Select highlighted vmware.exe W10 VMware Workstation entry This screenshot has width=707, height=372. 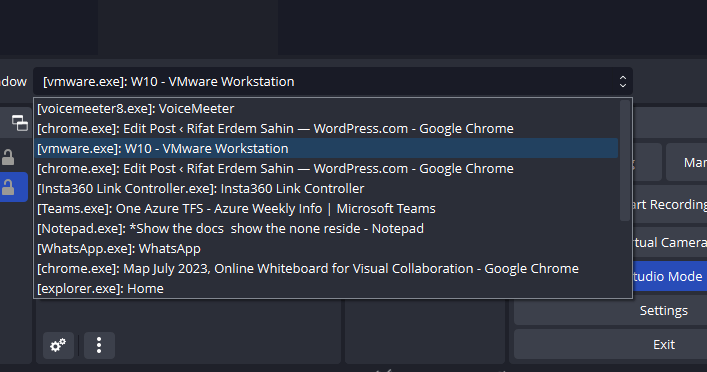point(326,148)
